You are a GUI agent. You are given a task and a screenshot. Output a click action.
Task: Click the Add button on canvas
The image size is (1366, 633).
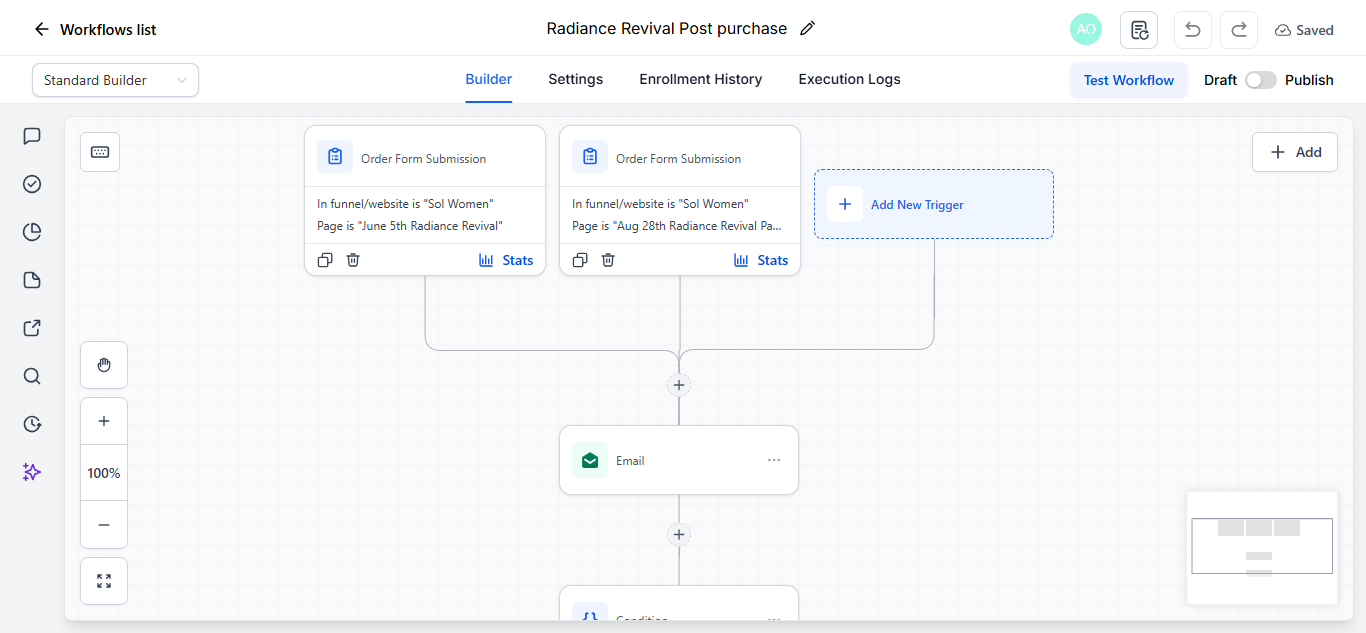(1294, 152)
